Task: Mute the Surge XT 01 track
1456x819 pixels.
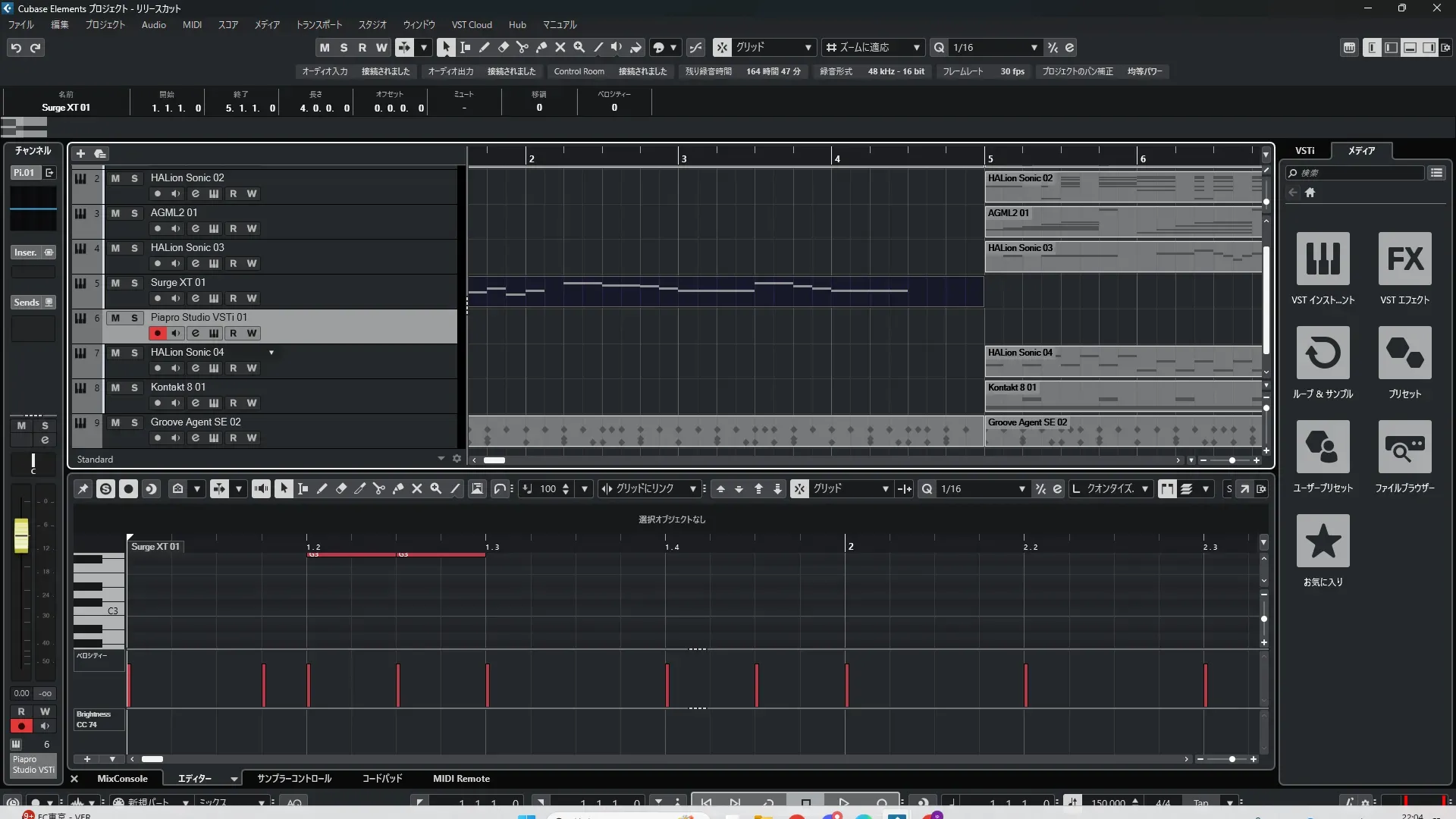Action: pos(115,283)
